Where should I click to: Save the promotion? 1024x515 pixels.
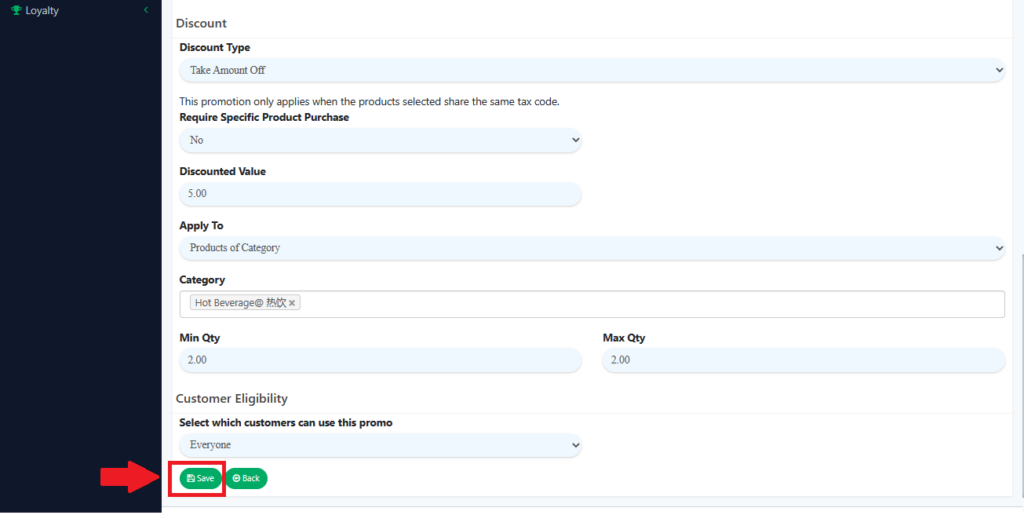click(201, 479)
